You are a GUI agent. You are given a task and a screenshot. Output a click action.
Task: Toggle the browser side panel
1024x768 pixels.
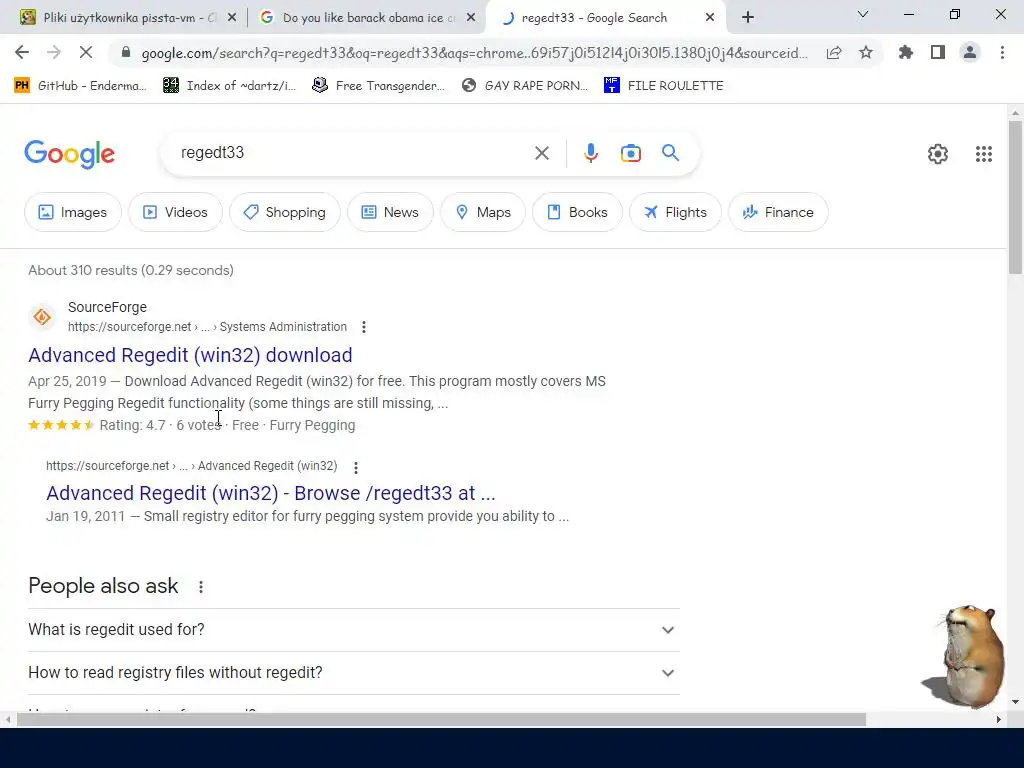[x=938, y=52]
